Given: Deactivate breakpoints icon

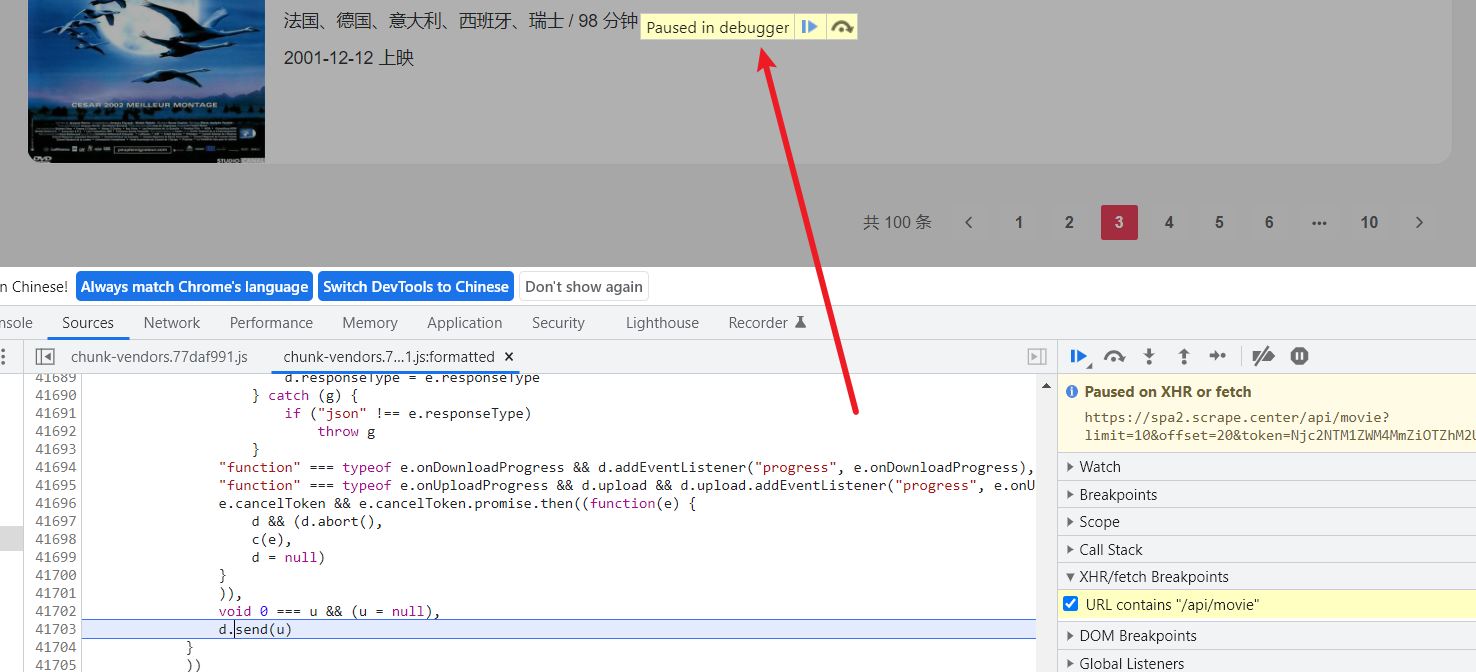Looking at the screenshot, I should point(1263,356).
